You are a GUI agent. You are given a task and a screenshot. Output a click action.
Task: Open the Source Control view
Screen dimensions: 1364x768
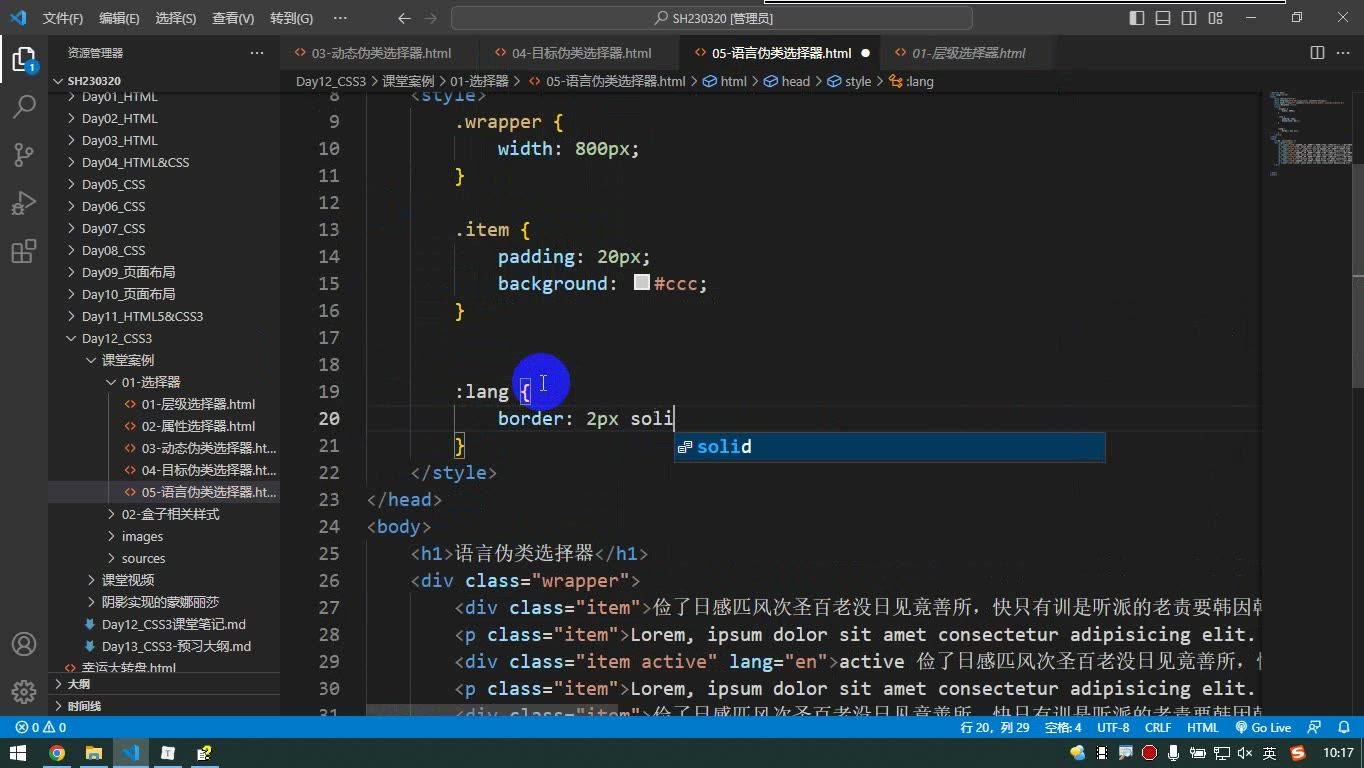click(24, 154)
